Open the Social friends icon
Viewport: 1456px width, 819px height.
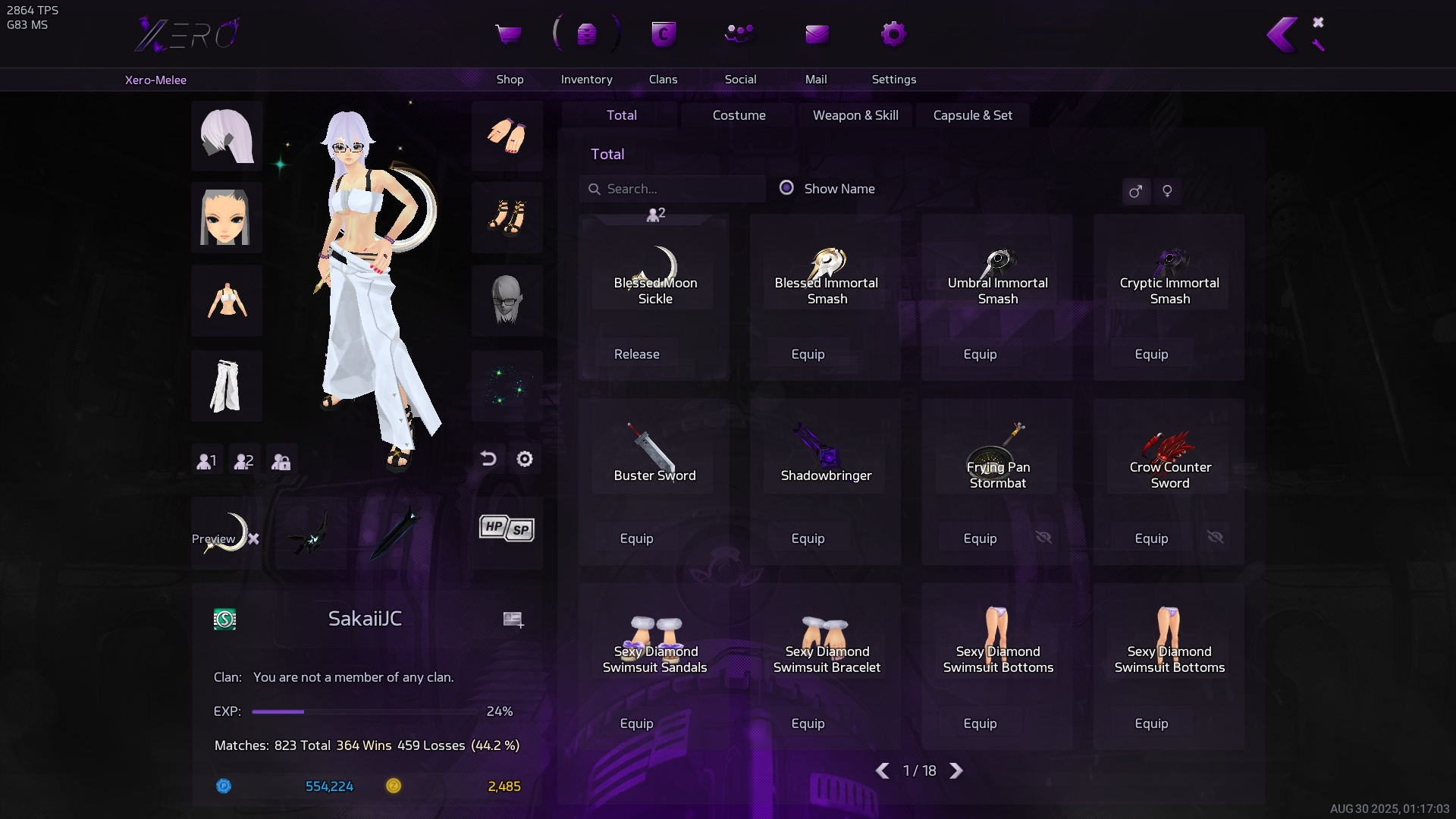coord(739,34)
